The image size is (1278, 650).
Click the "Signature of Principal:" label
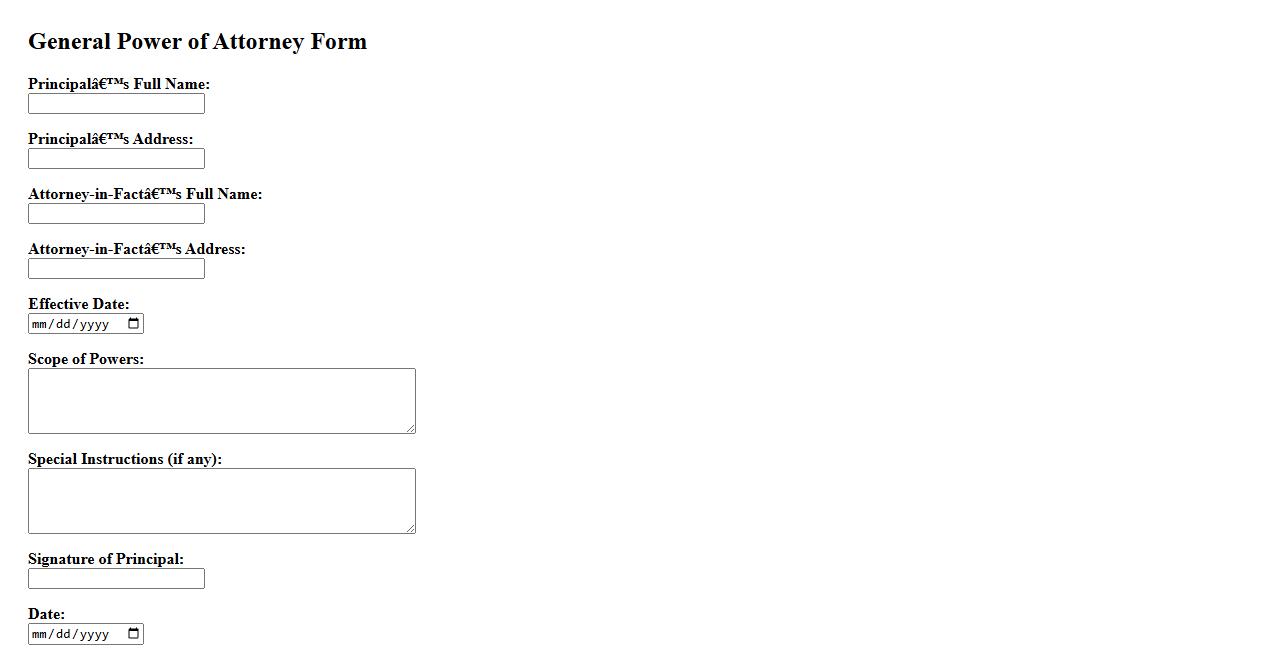(106, 559)
